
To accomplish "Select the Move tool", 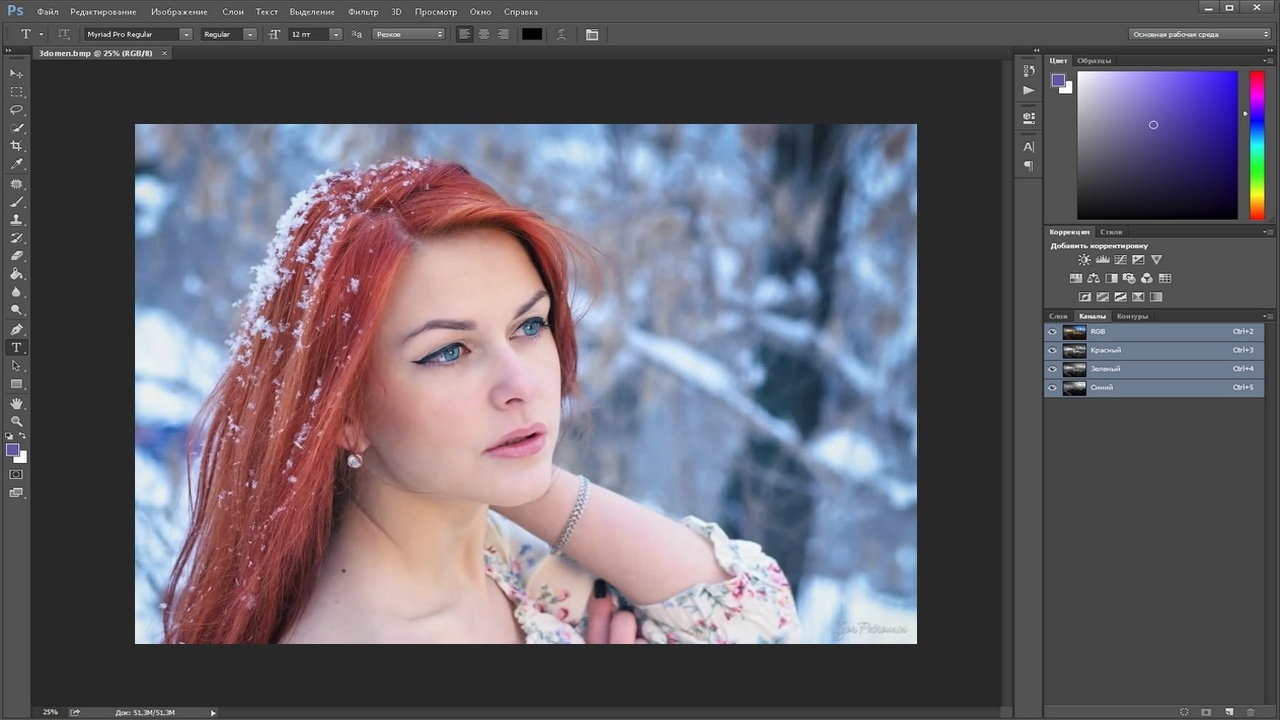I will [16, 74].
